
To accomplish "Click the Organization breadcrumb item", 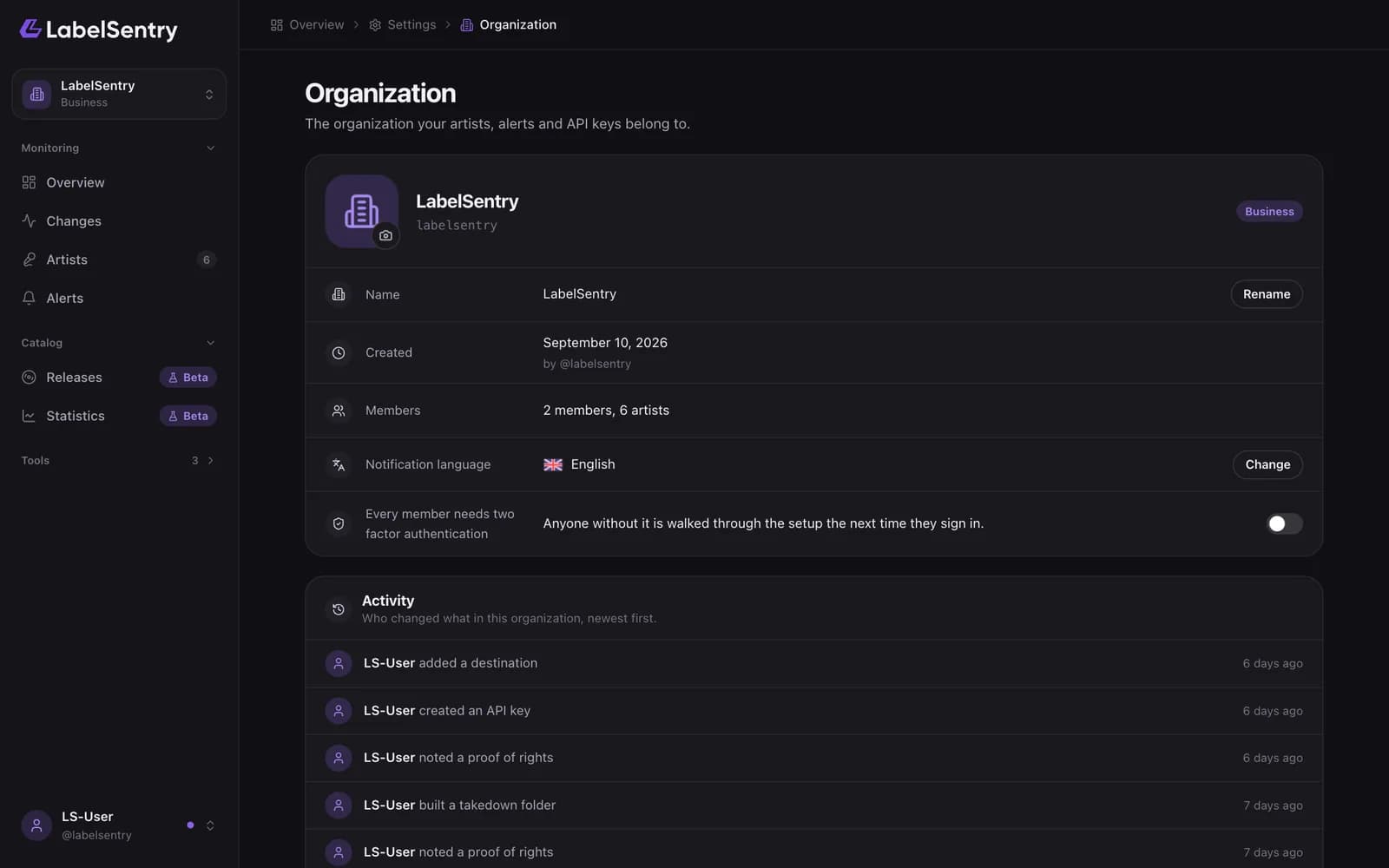I will pyautogui.click(x=509, y=25).
